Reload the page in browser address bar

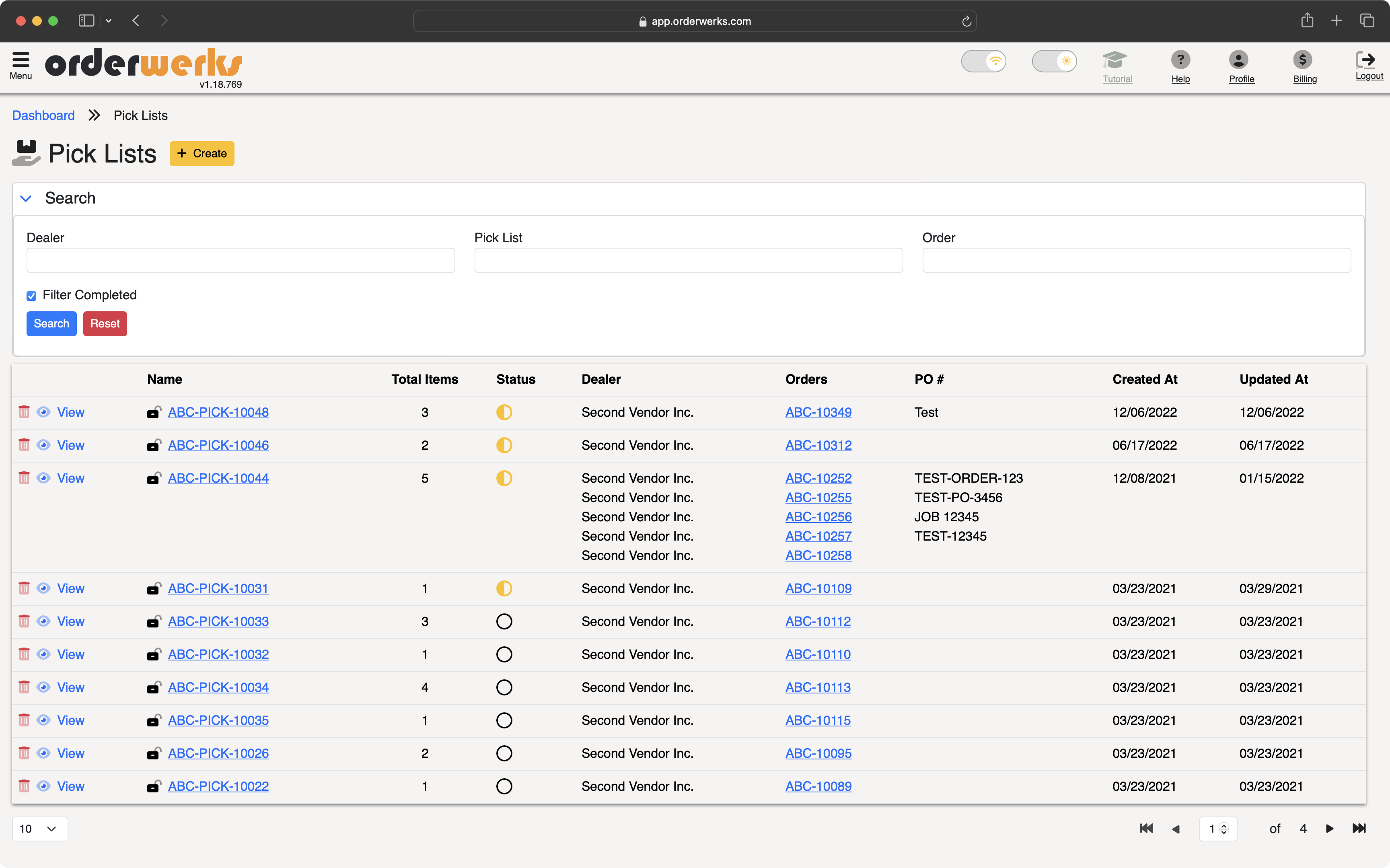pyautogui.click(x=966, y=21)
